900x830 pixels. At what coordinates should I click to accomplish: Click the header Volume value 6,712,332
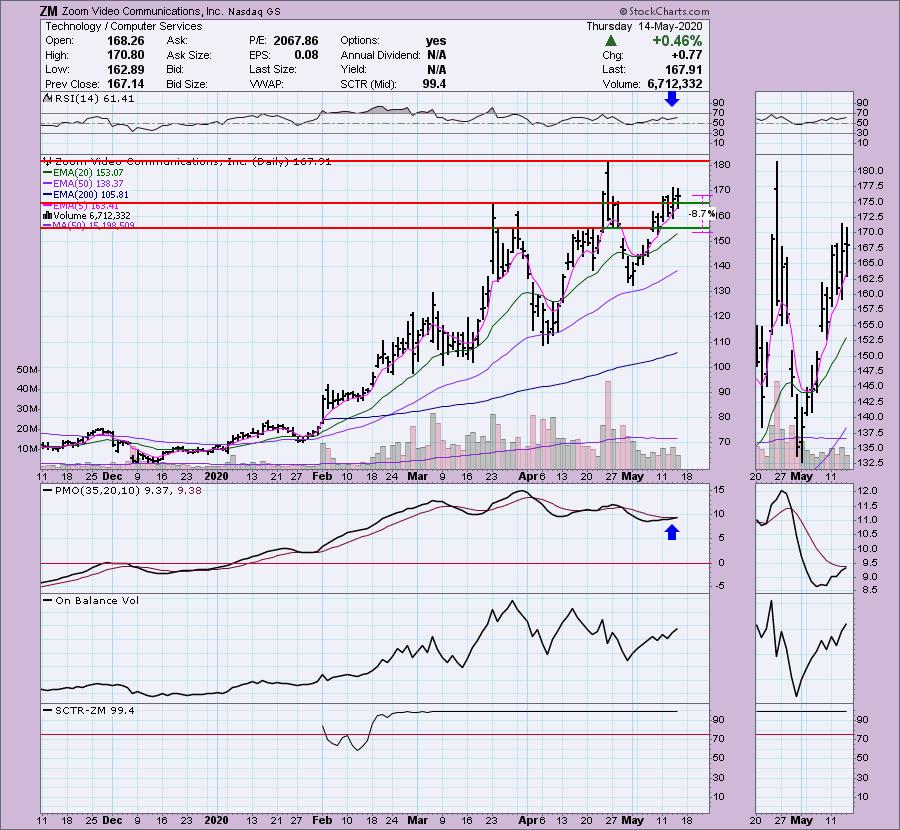tap(674, 84)
